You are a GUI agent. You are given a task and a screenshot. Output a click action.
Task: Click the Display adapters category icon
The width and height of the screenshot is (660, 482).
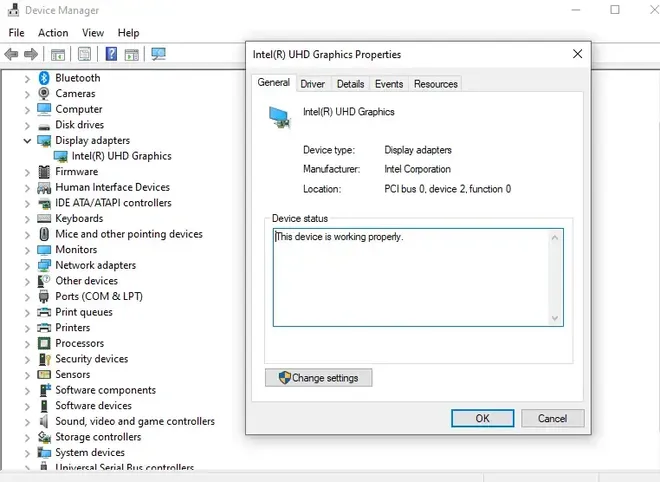coord(44,141)
